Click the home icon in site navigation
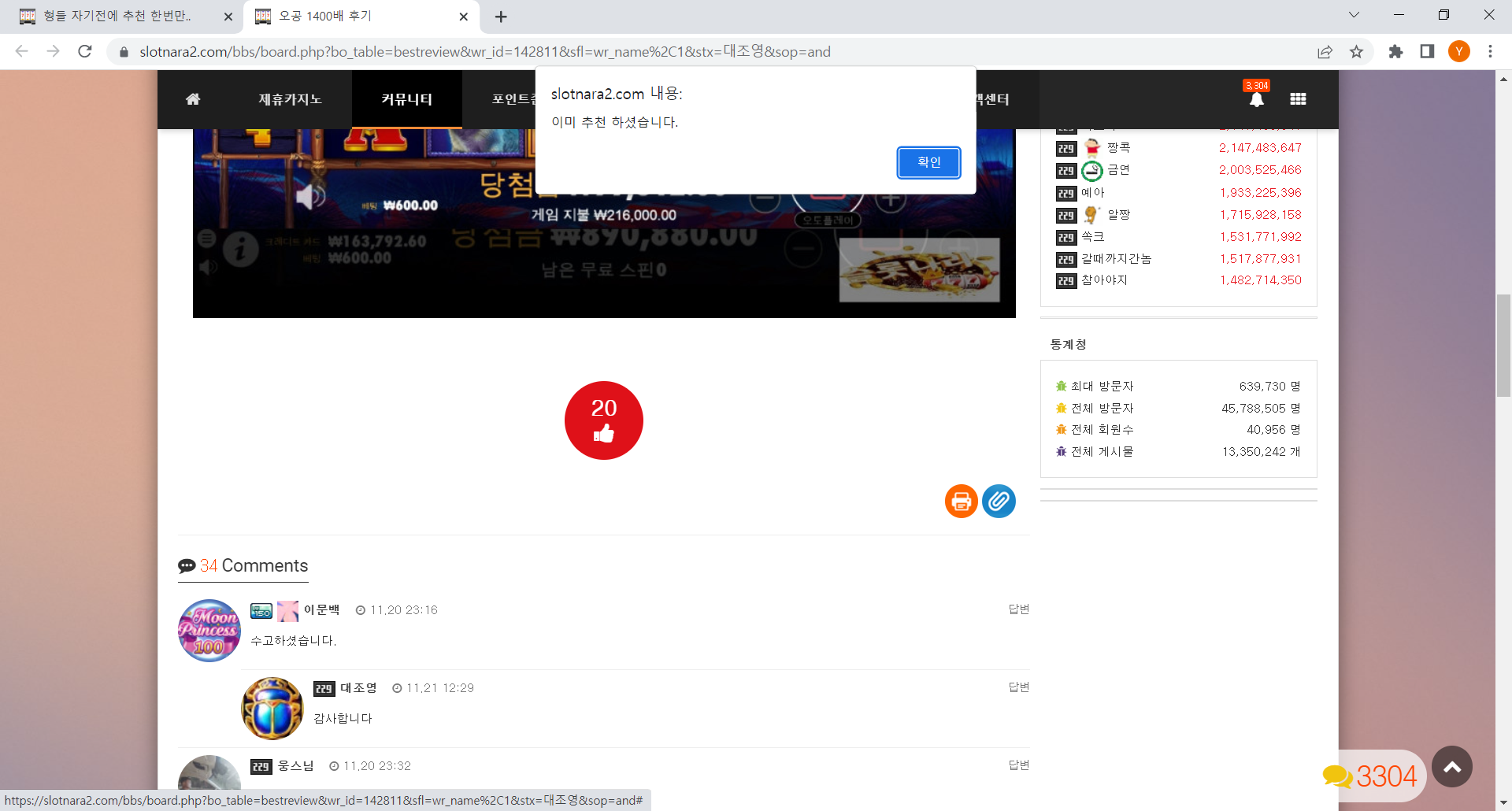 coord(193,99)
